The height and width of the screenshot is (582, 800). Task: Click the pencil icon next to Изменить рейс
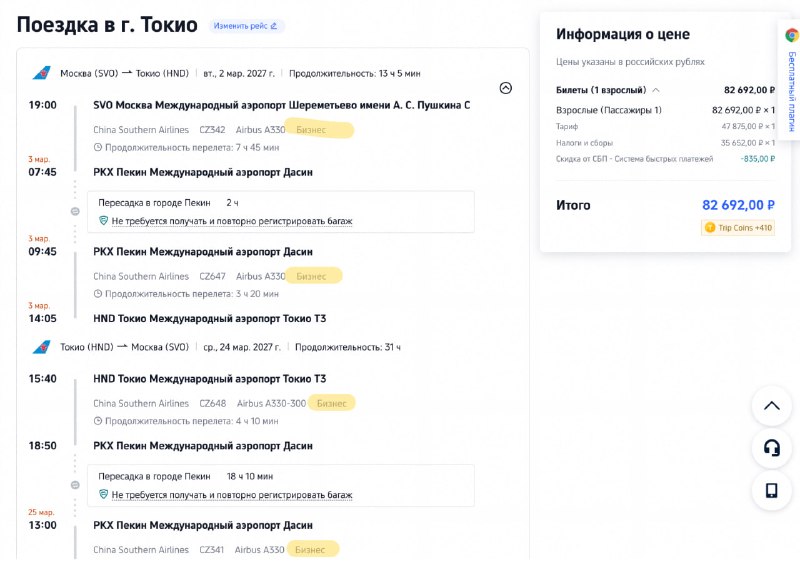pos(273,26)
